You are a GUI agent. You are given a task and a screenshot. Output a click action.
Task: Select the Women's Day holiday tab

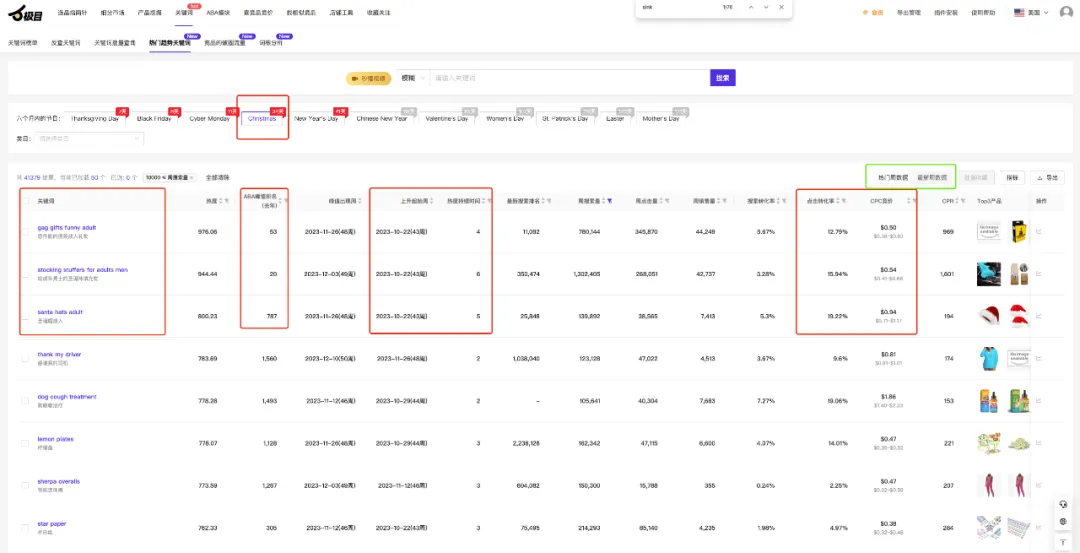(505, 118)
